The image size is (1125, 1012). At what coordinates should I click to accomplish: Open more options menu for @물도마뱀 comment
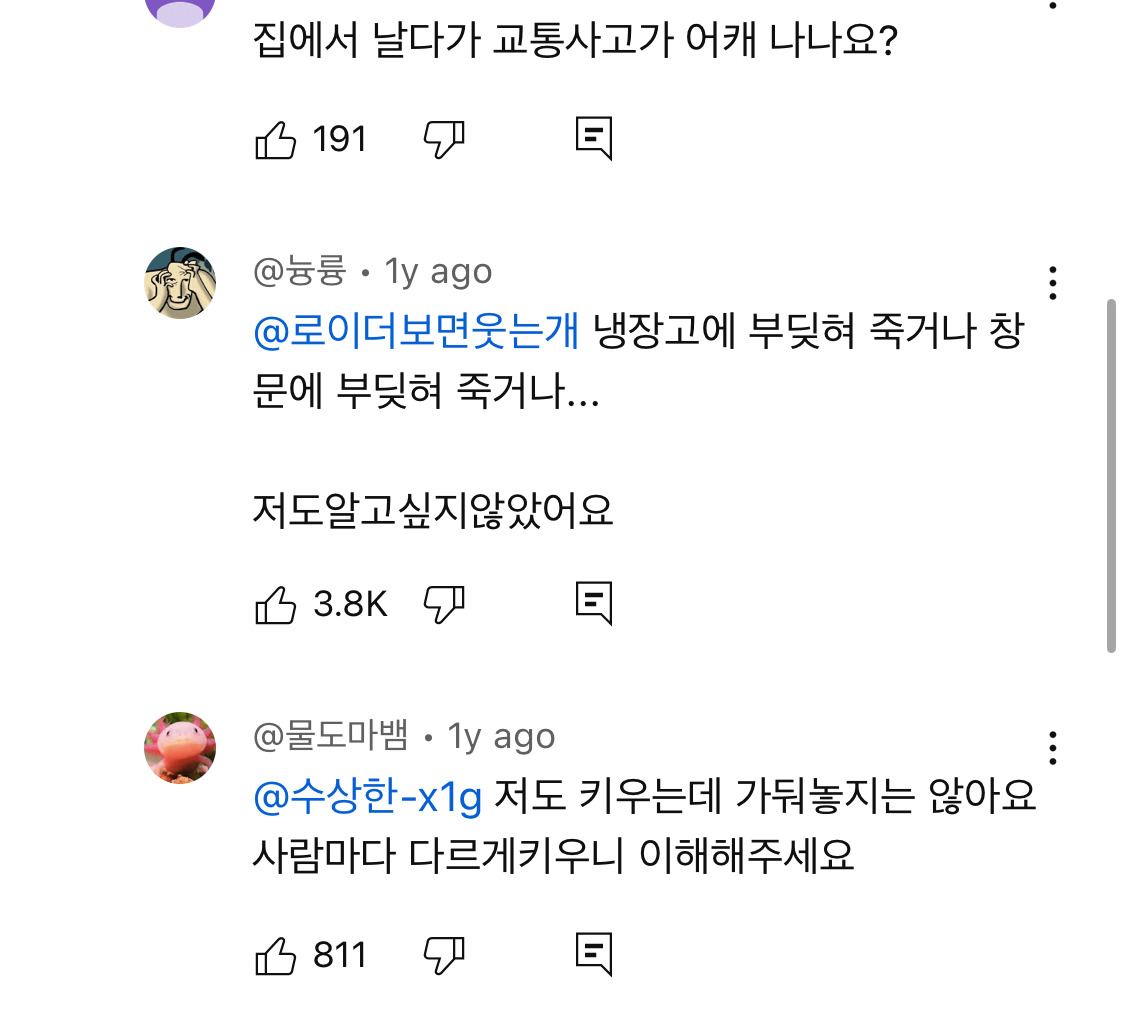pos(1052,748)
